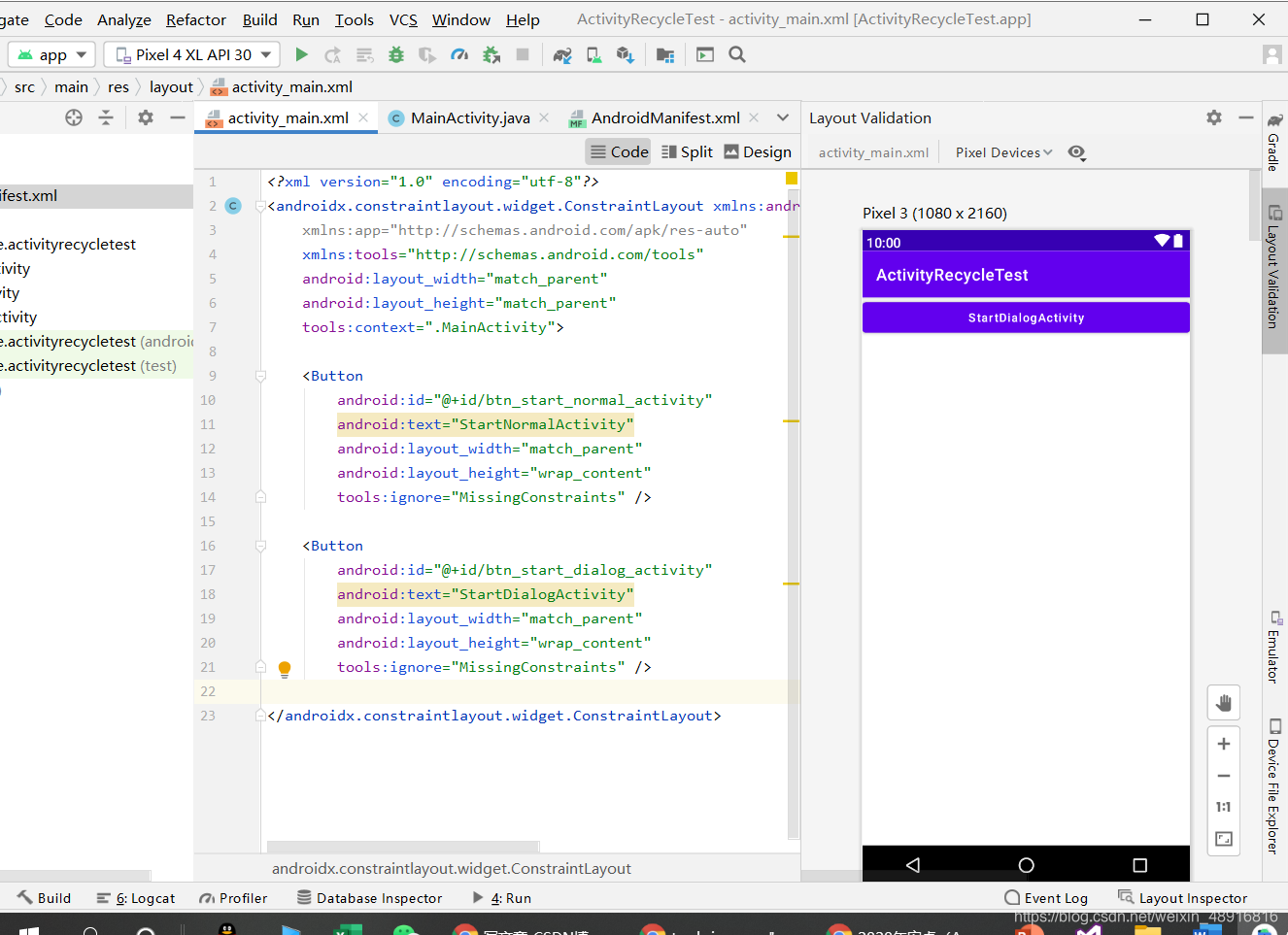Close the MainActivity.java tab
The width and height of the screenshot is (1288, 935).
coord(544,117)
